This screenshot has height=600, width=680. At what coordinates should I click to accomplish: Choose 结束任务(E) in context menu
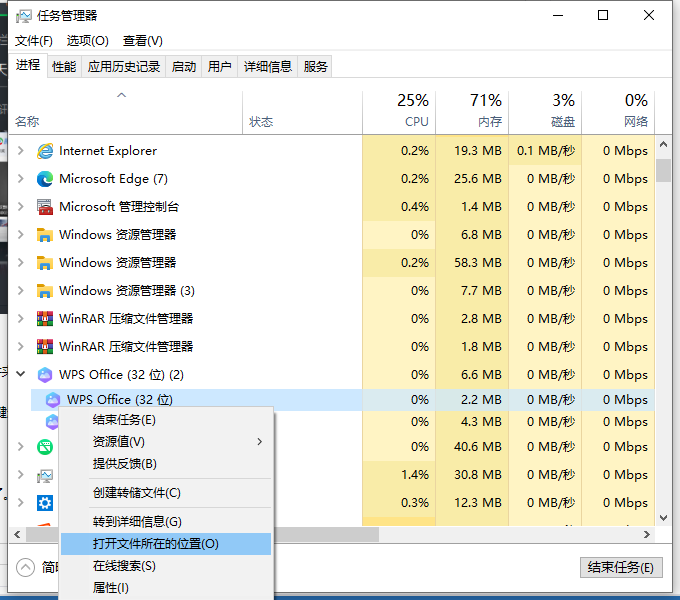[x=166, y=420]
